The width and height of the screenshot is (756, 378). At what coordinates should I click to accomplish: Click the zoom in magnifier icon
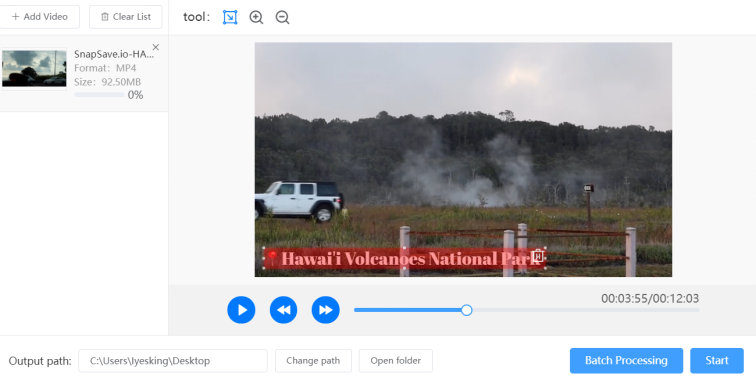click(x=256, y=17)
